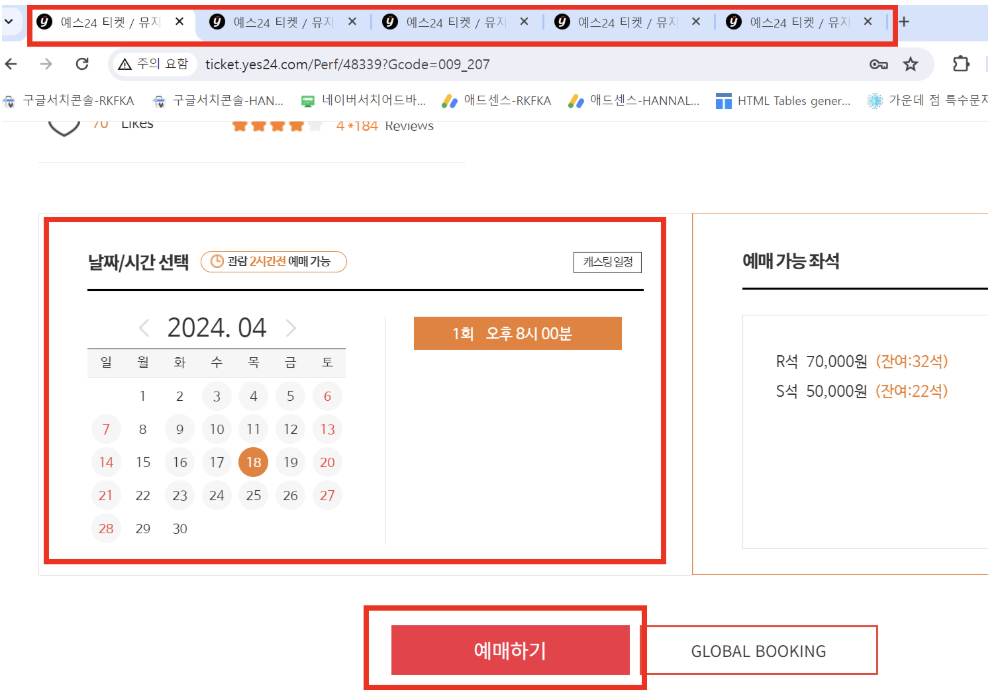The width and height of the screenshot is (988, 694).
Task: Click the 예매하기 booking button
Action: pos(509,649)
